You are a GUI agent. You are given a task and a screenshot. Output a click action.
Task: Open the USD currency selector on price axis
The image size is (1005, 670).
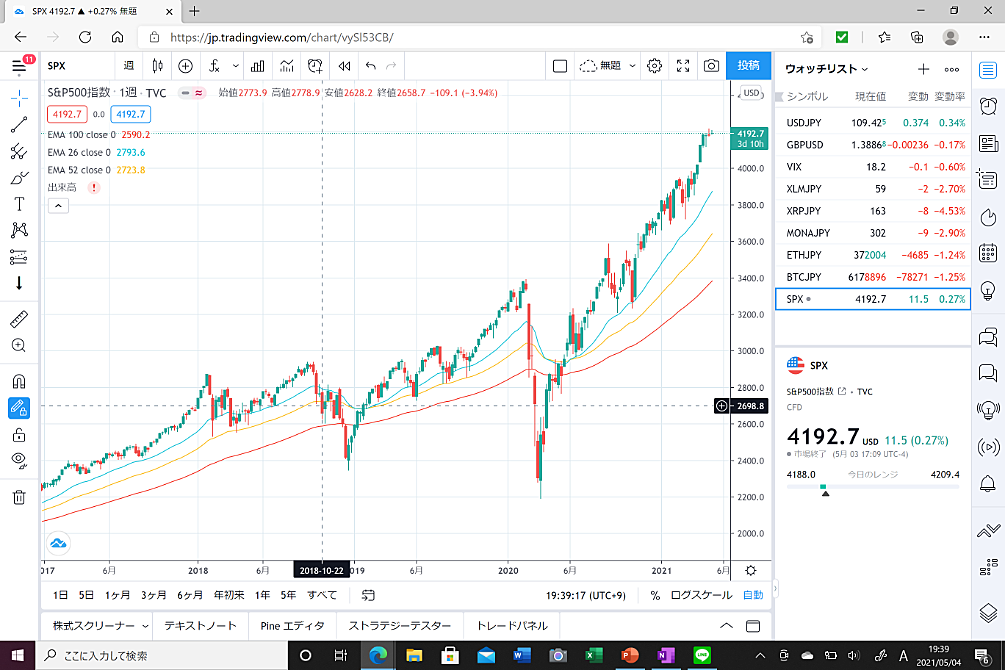coord(751,93)
